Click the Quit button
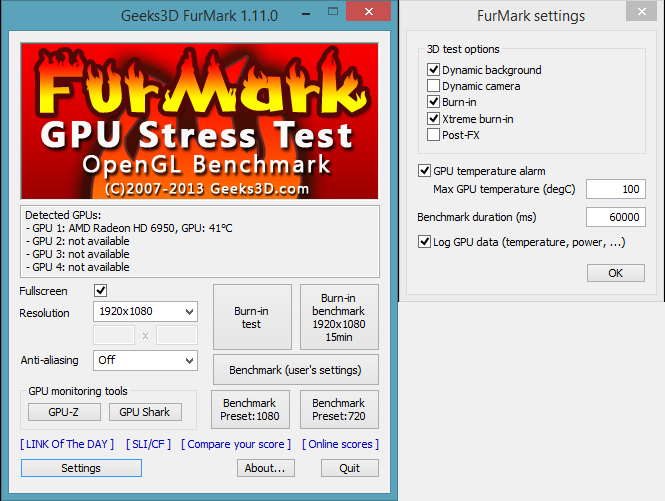The height and width of the screenshot is (501, 665). pyautogui.click(x=350, y=468)
